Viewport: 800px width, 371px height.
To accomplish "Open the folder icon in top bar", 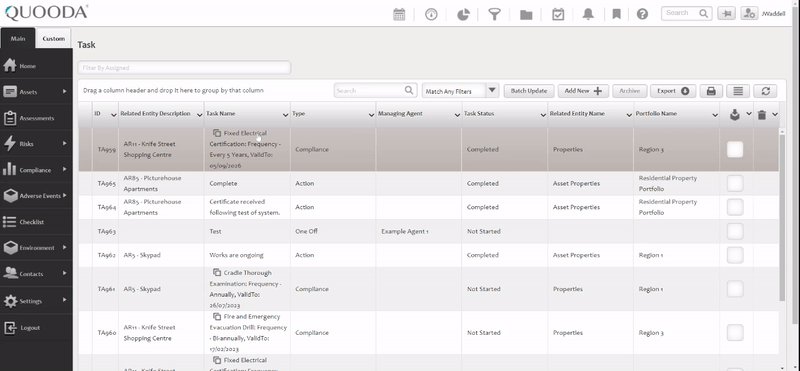I will [x=526, y=15].
